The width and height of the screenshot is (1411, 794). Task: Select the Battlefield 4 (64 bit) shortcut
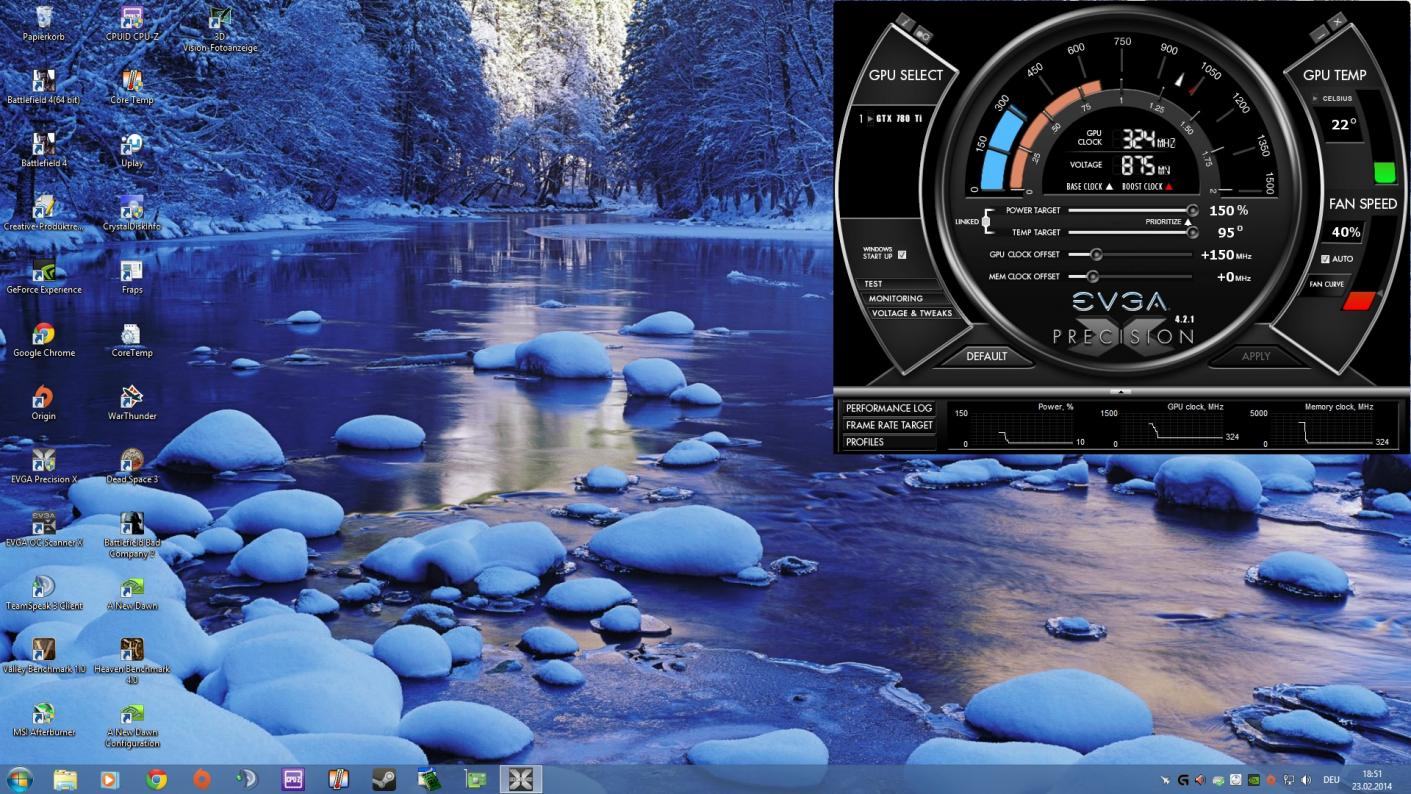(44, 87)
